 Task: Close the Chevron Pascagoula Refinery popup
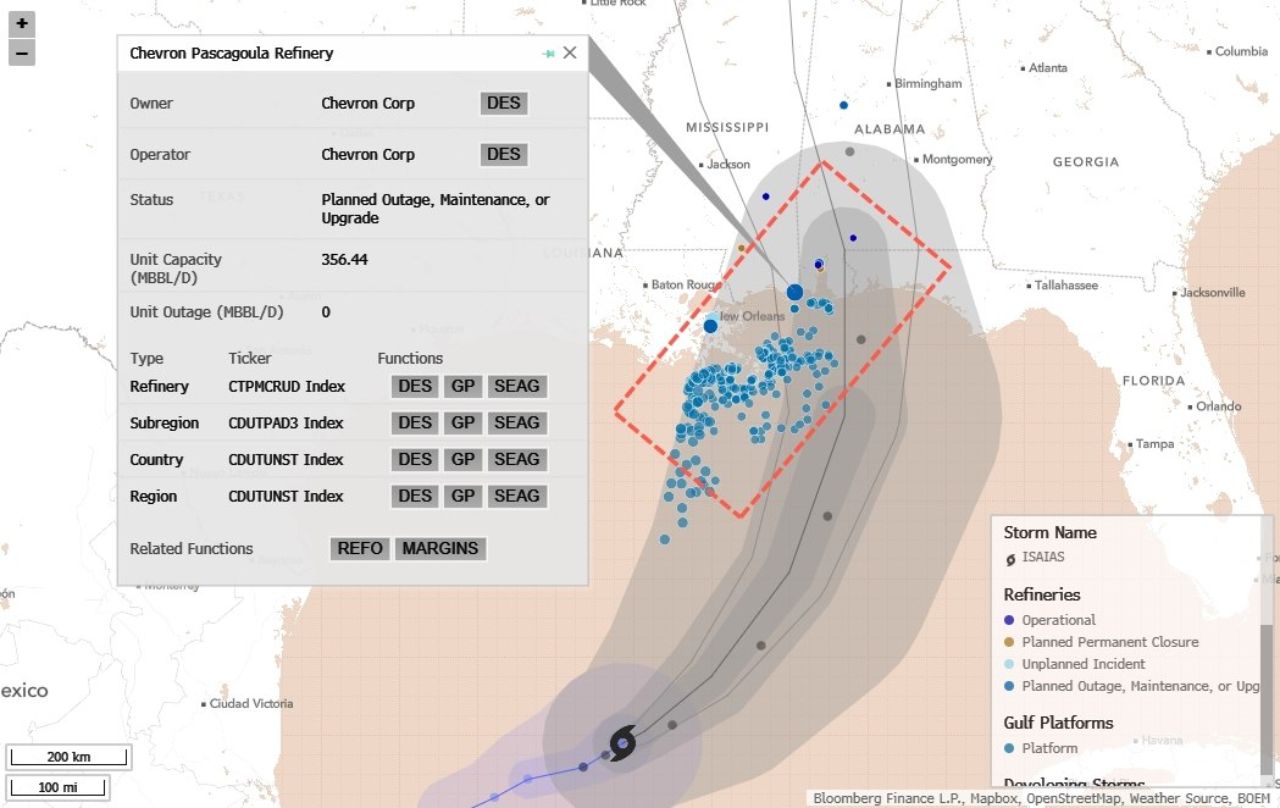(570, 53)
